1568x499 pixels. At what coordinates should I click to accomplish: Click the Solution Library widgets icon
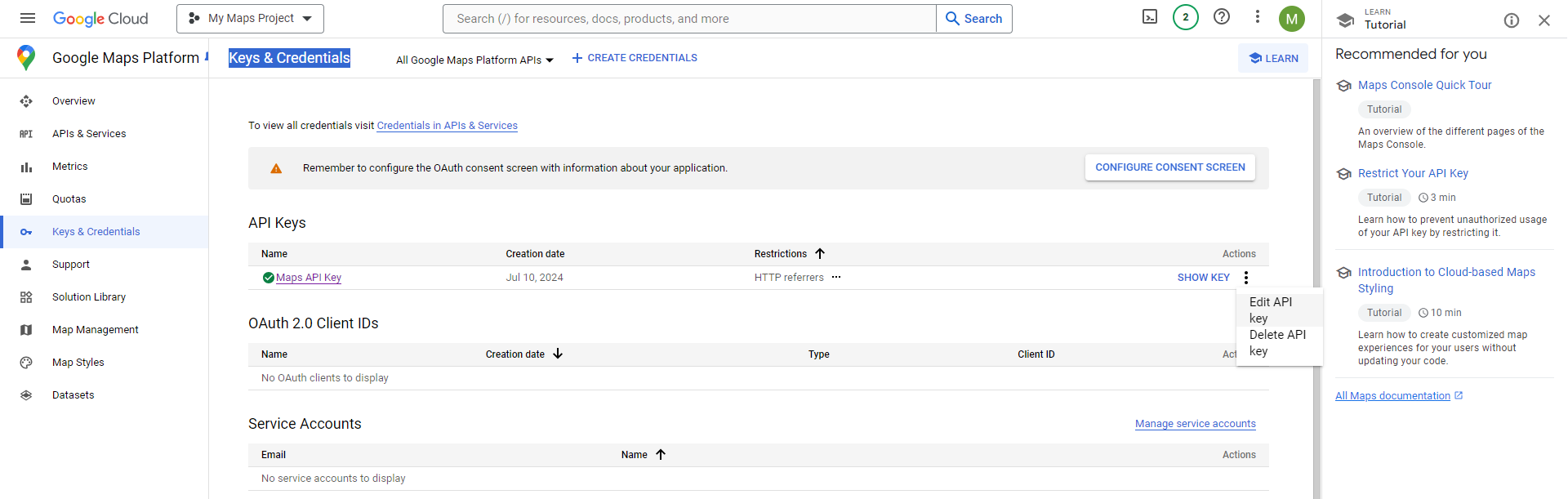click(26, 297)
